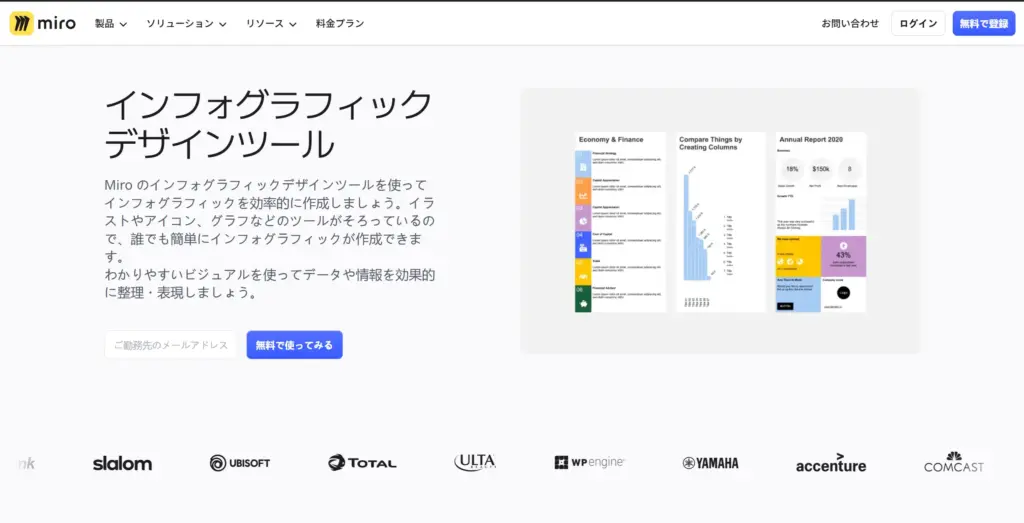1024x523 pixels.
Task: Expand the リソース dropdown menu
Action: coord(271,24)
